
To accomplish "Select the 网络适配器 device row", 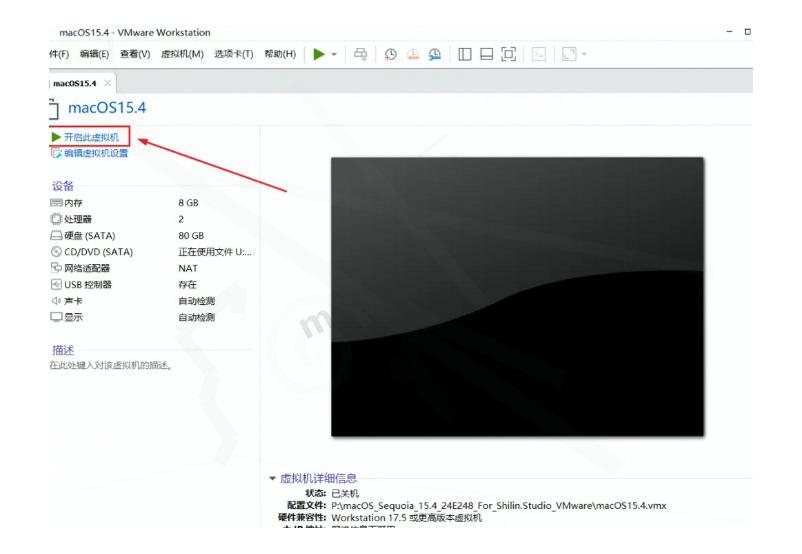I will pos(151,268).
